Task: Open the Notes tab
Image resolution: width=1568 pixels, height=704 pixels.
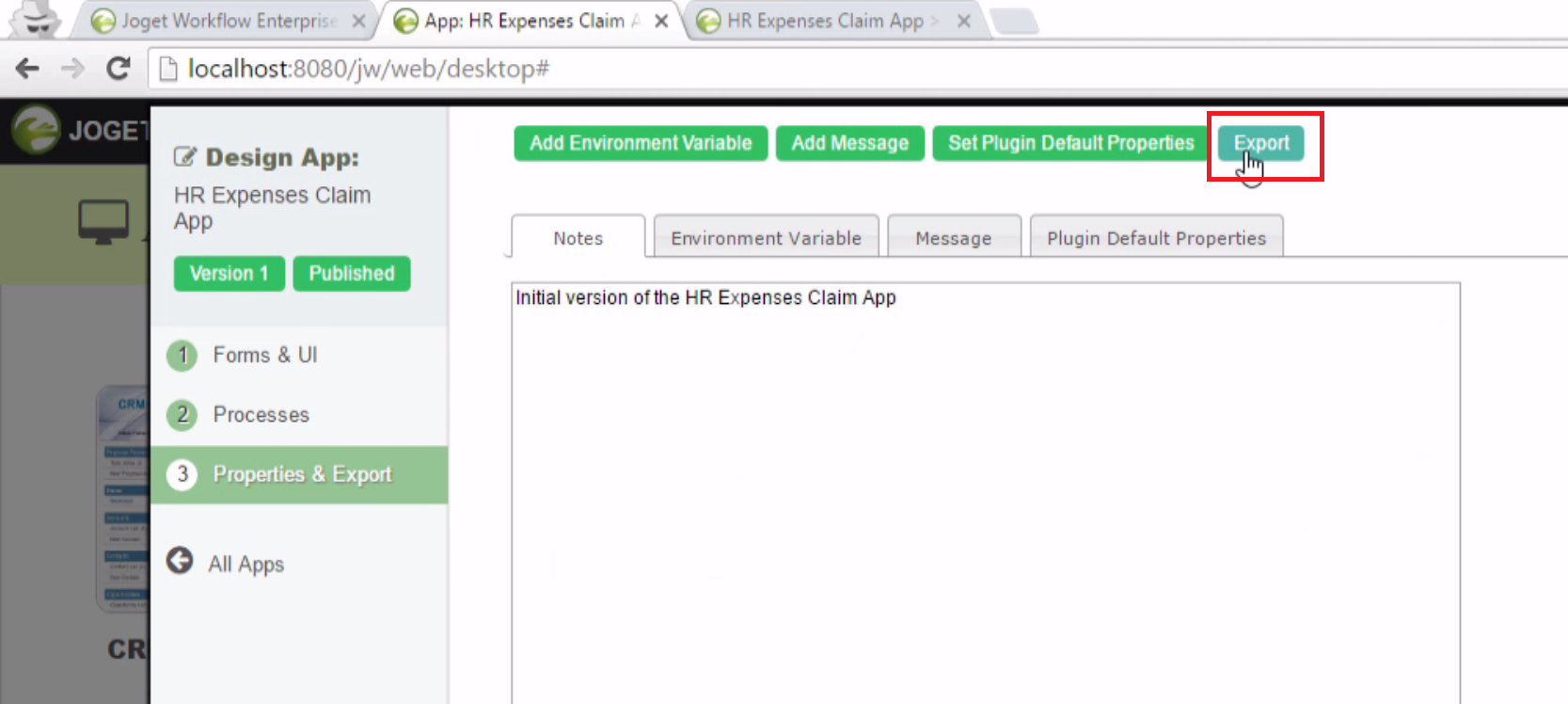Action: (578, 238)
